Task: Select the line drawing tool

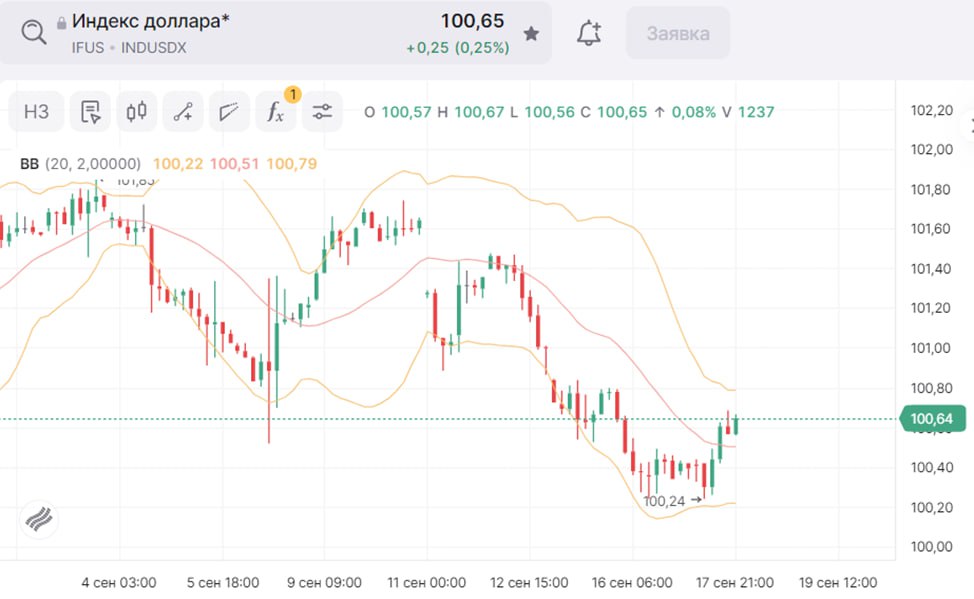Action: (x=183, y=112)
